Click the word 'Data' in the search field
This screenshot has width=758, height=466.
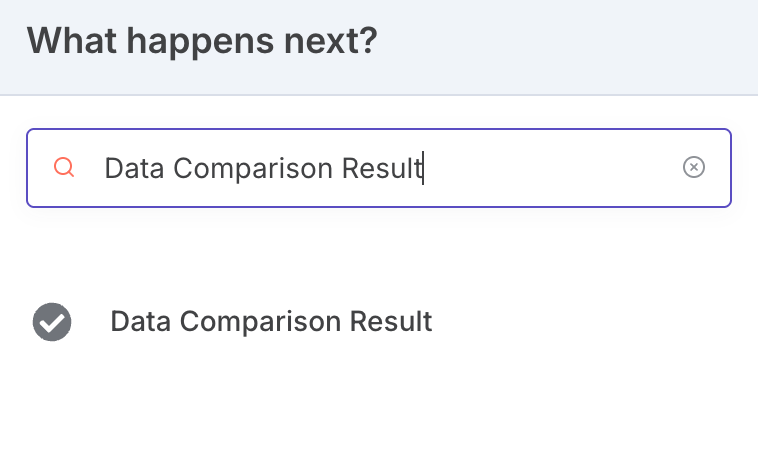(134, 168)
